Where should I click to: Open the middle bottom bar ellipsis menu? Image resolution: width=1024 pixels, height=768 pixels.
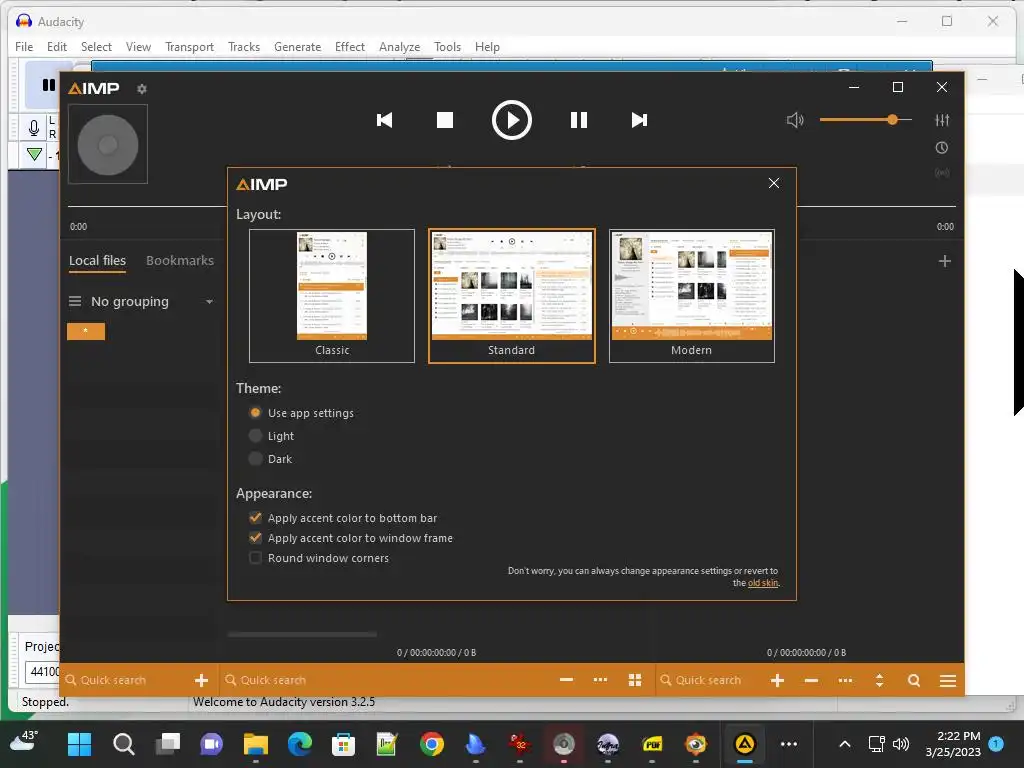coord(600,680)
